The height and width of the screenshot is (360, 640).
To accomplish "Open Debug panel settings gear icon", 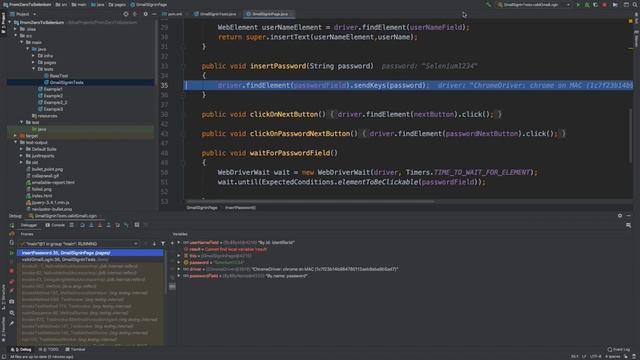I will (x=620, y=216).
